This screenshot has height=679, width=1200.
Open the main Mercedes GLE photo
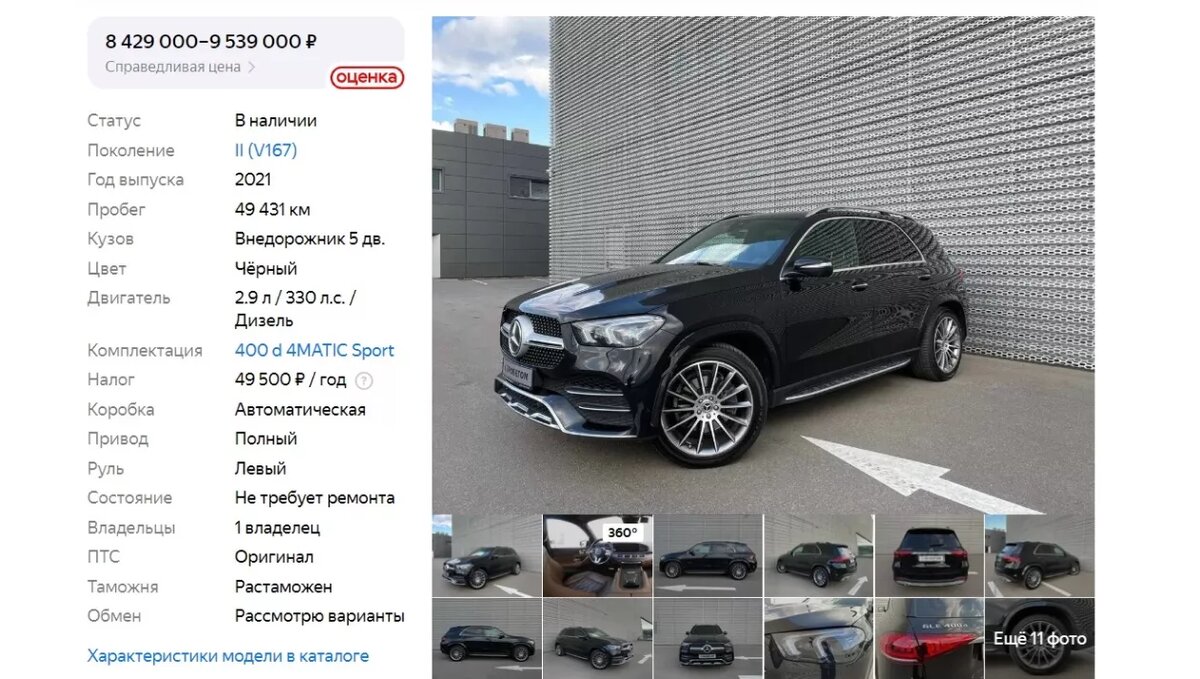[763, 264]
